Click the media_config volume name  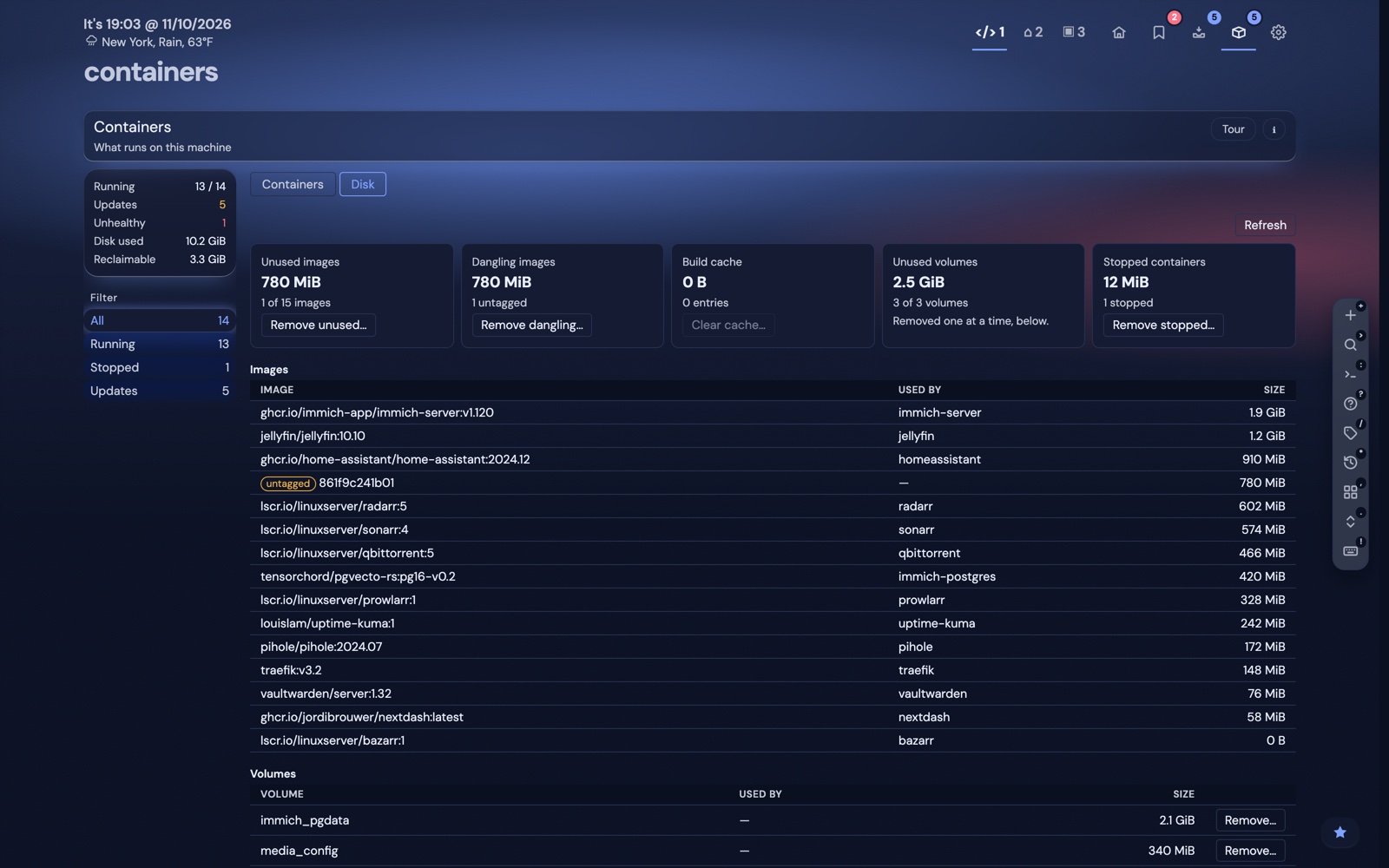(x=299, y=851)
